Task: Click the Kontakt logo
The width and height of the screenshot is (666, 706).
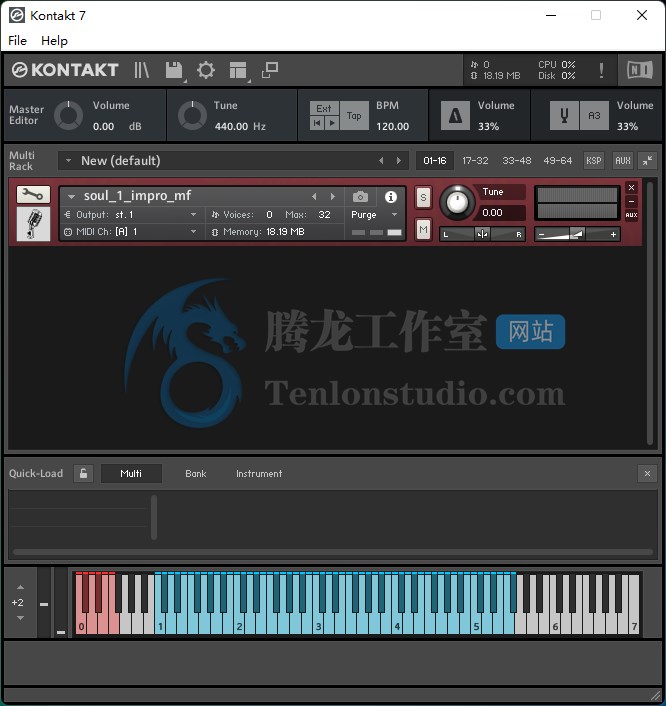Action: [x=65, y=70]
